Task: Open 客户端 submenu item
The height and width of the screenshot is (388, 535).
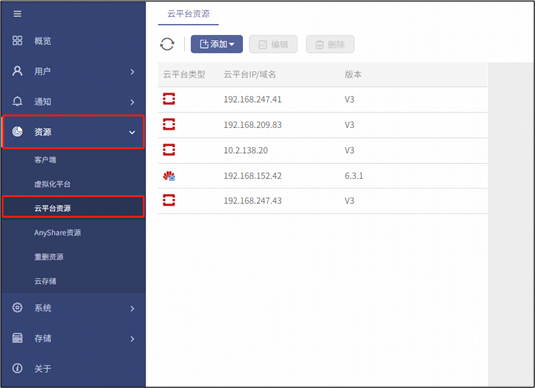Action: [x=73, y=160]
